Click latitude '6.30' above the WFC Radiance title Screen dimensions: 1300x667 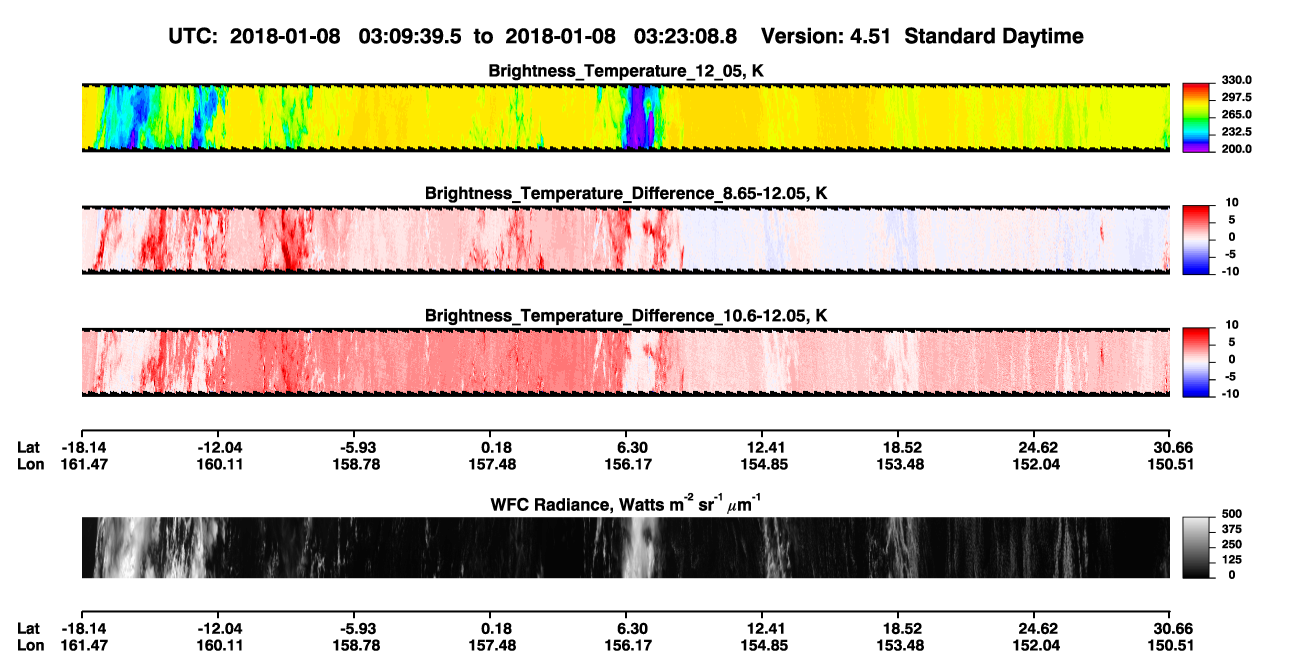coord(630,447)
